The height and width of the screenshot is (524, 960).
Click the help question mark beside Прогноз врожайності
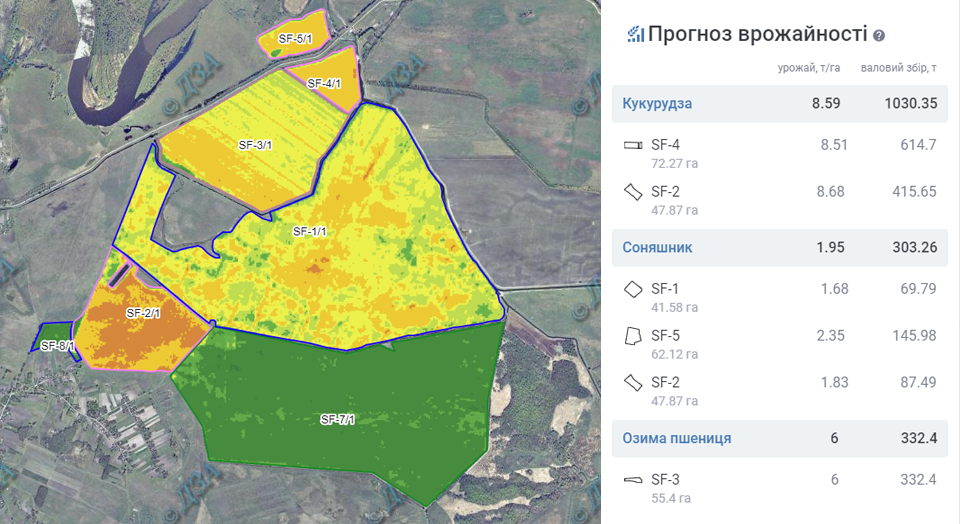click(879, 35)
